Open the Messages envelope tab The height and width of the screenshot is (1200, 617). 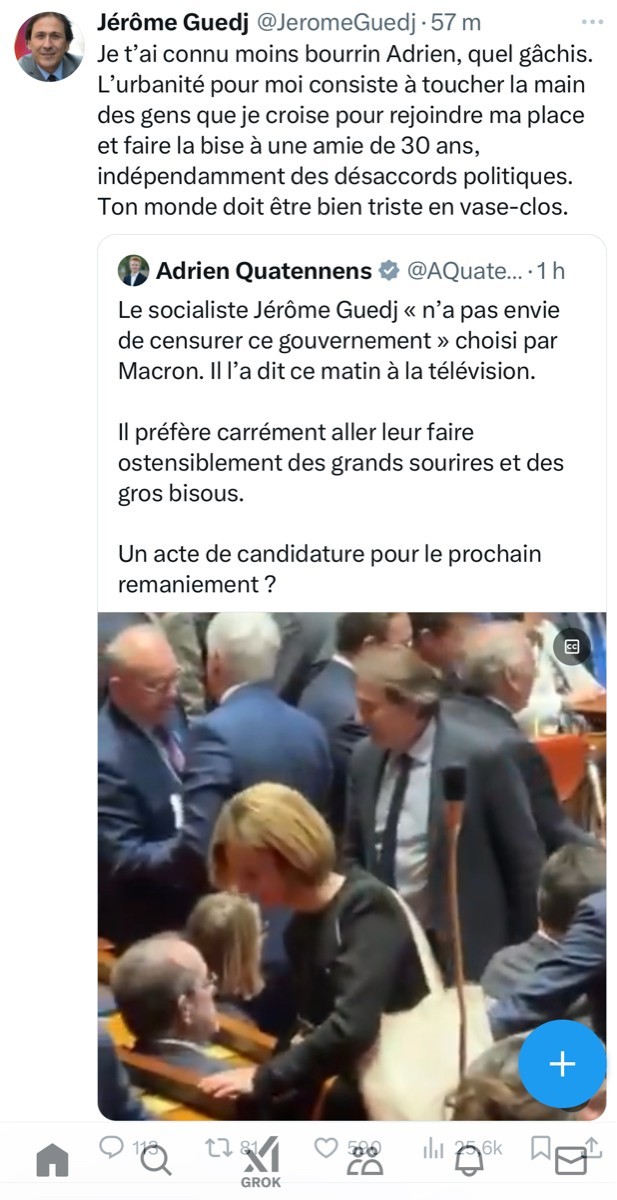tap(570, 1161)
